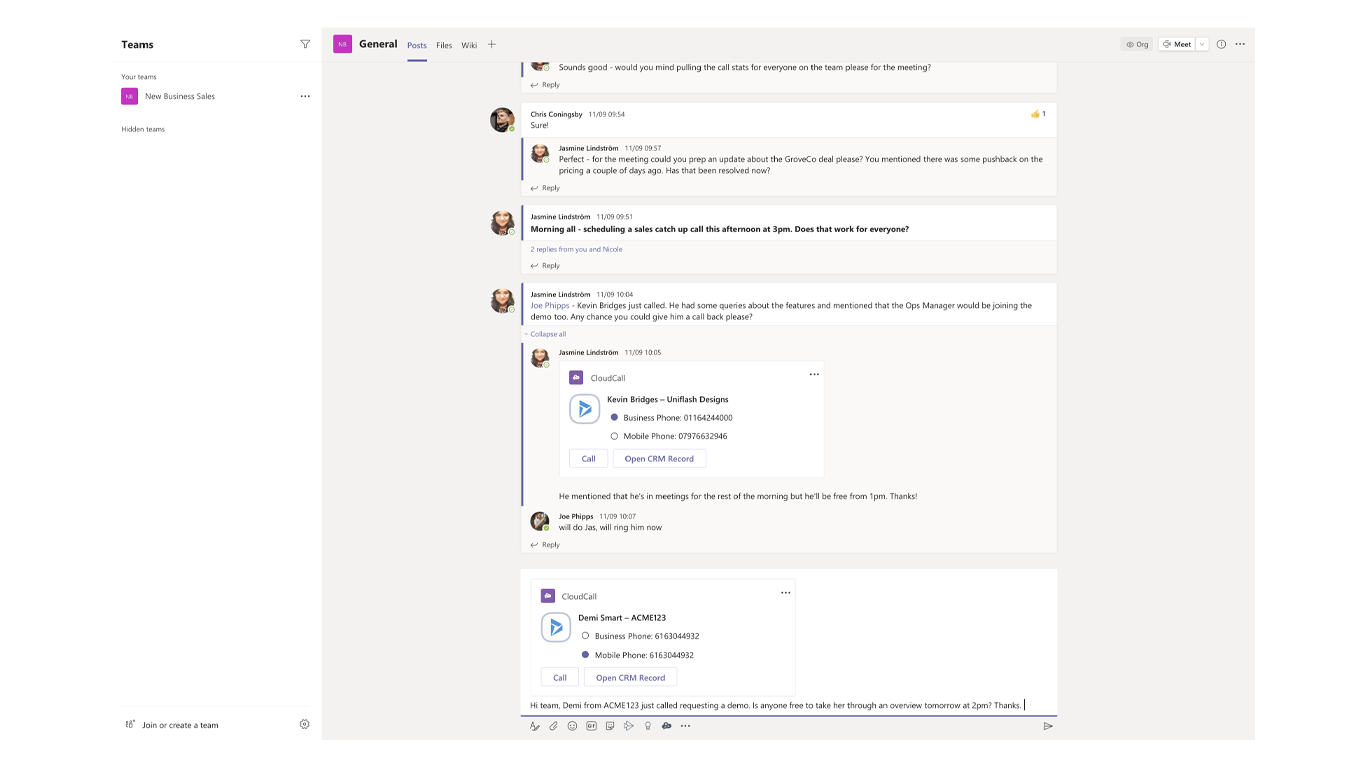Click the Filter teams funnel icon
This screenshot has width=1366, height=768.
tap(305, 44)
